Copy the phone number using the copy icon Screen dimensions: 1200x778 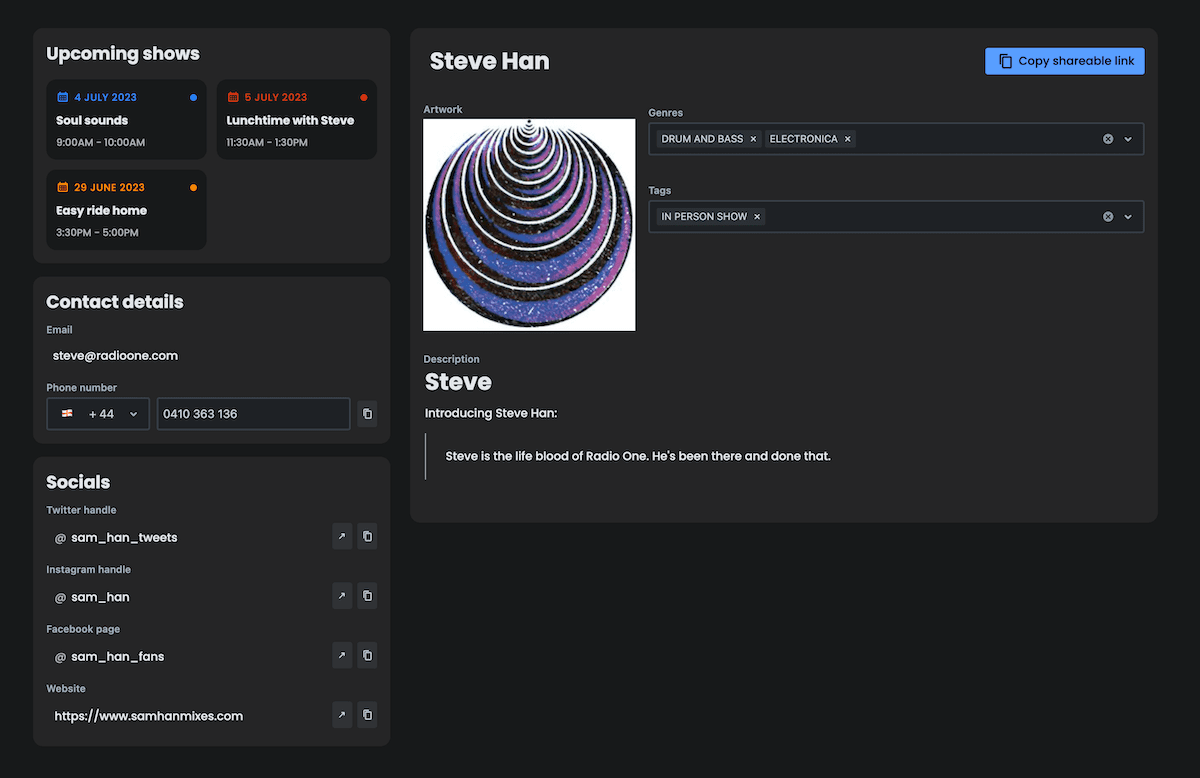point(367,413)
